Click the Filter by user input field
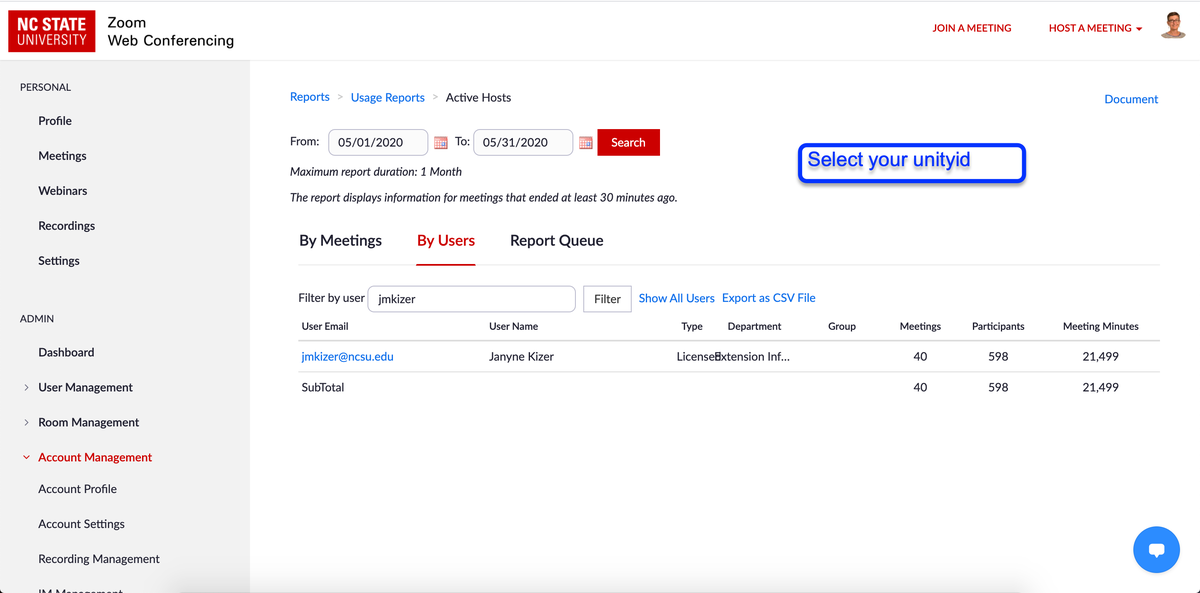Image resolution: width=1200 pixels, height=593 pixels. [471, 299]
